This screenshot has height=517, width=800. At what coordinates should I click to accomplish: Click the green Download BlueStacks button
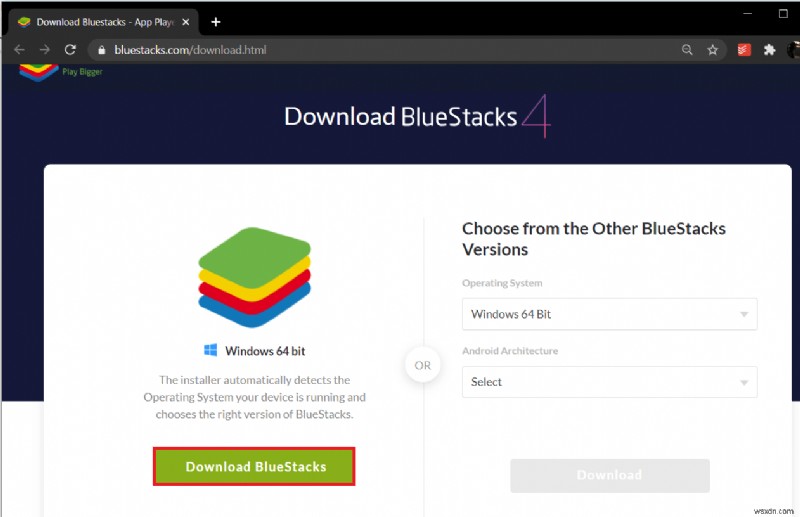(x=256, y=467)
